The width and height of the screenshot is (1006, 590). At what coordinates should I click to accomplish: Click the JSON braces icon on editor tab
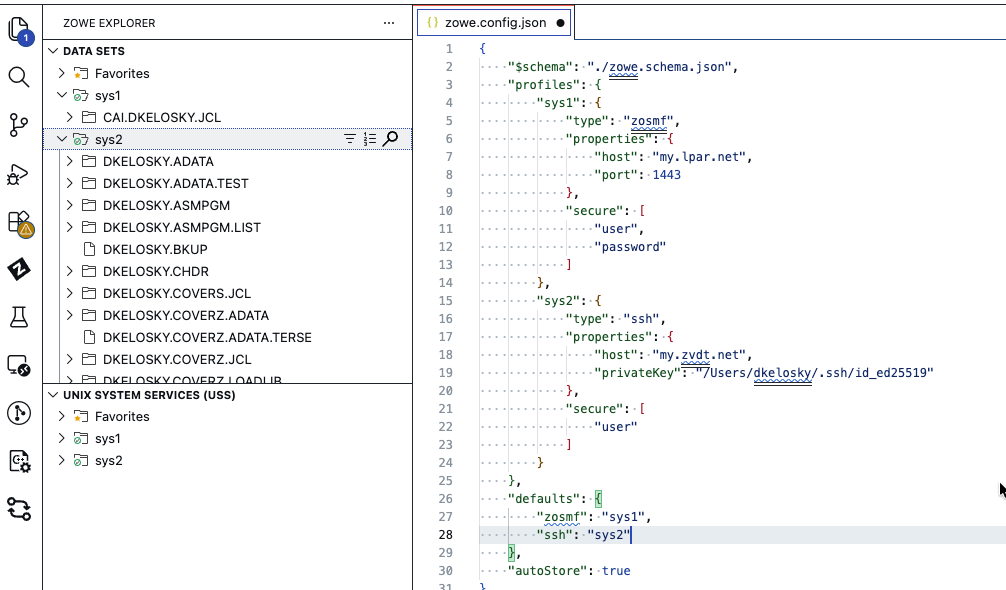point(432,22)
